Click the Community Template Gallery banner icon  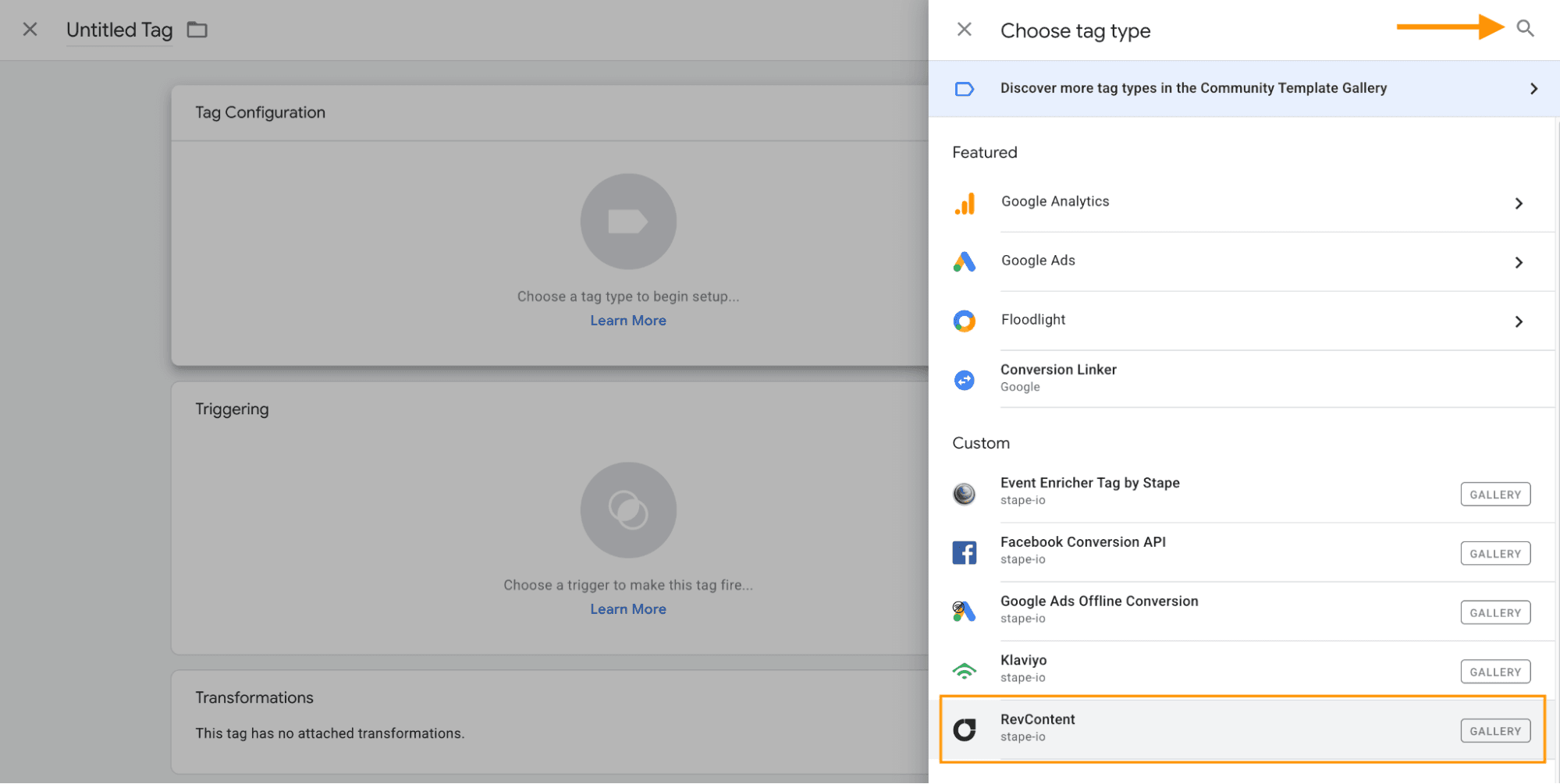coord(965,88)
